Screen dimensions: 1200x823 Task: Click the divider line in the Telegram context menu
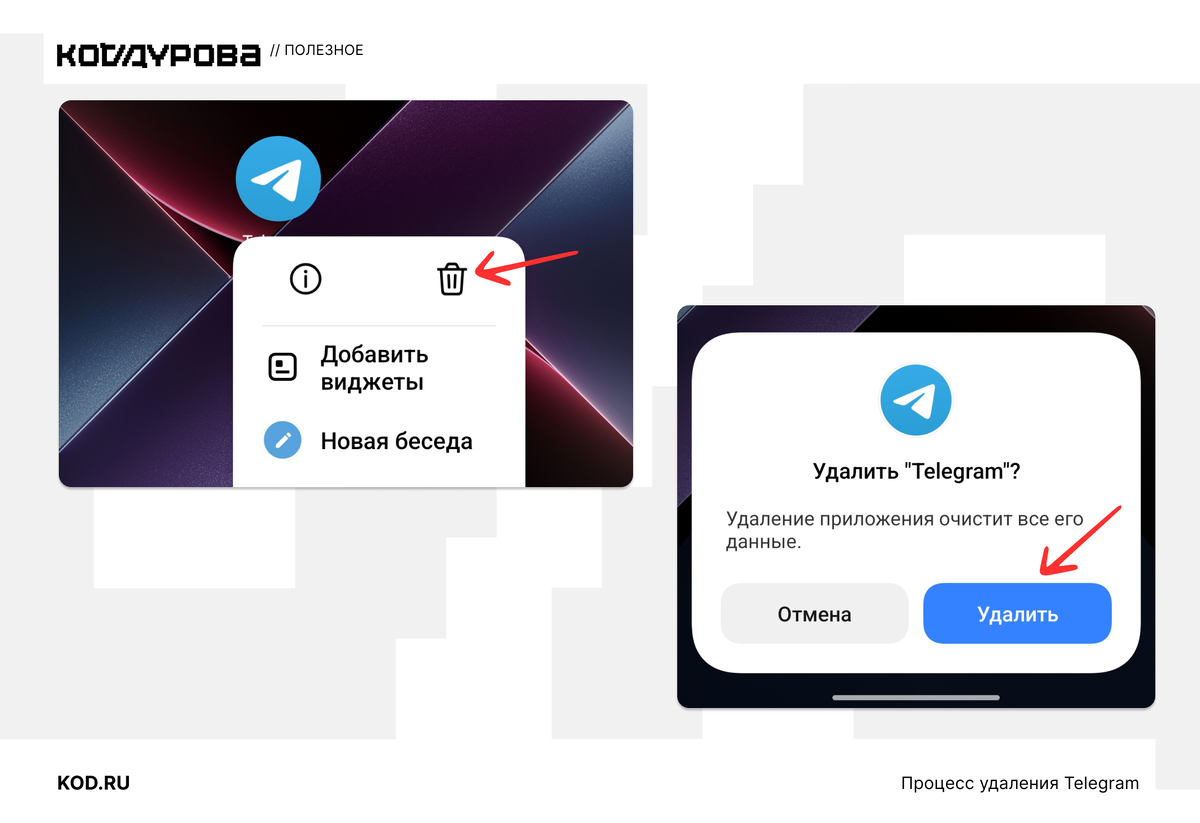point(379,326)
